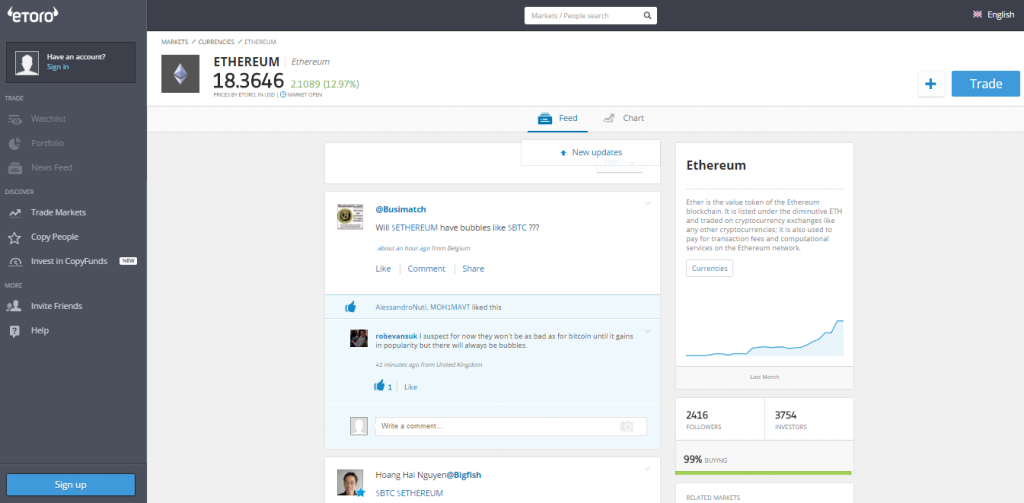
Task: Select the Feed tab
Action: click(x=558, y=118)
